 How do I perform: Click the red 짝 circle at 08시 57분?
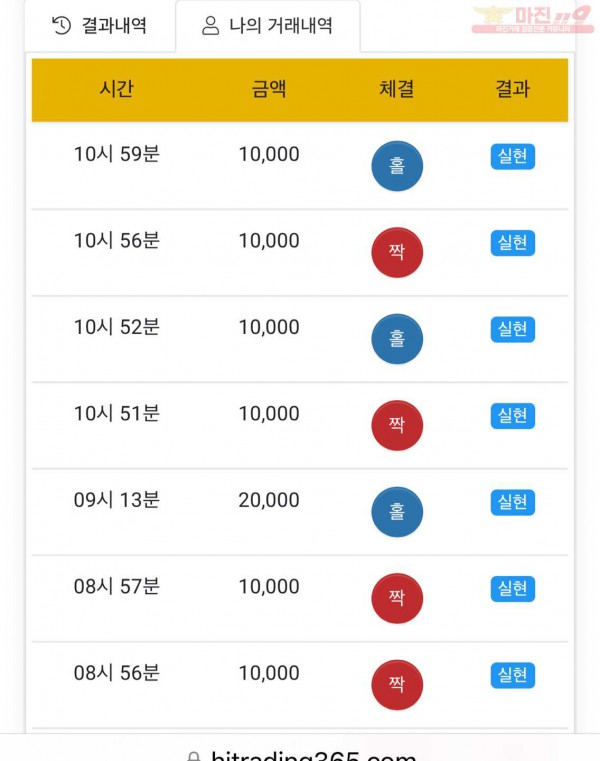[397, 598]
